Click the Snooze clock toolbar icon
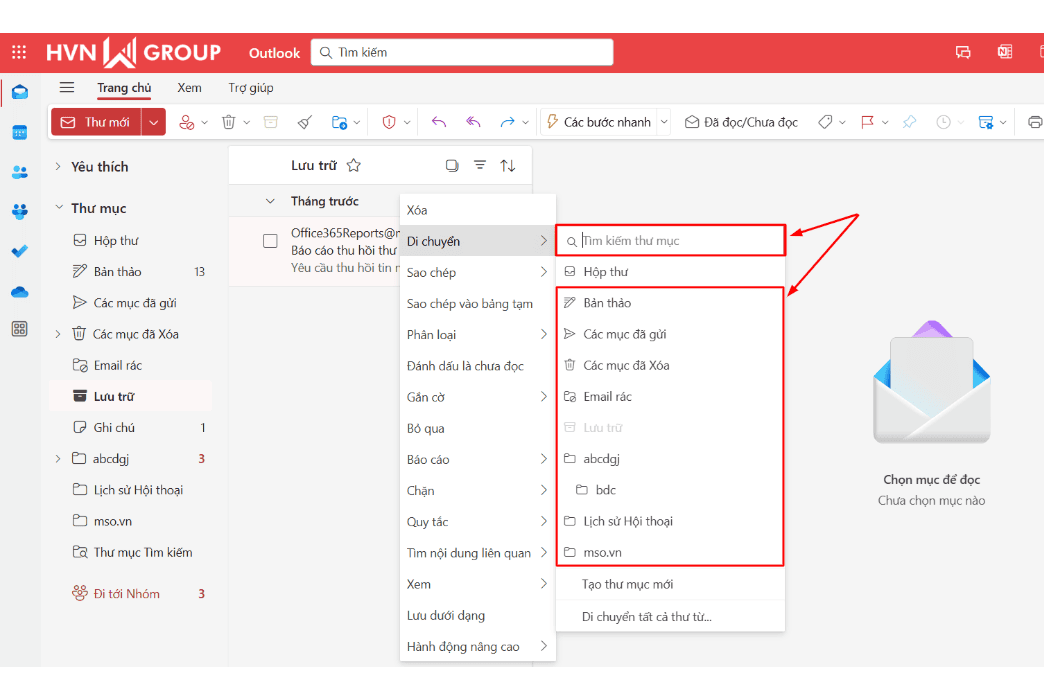 [943, 122]
